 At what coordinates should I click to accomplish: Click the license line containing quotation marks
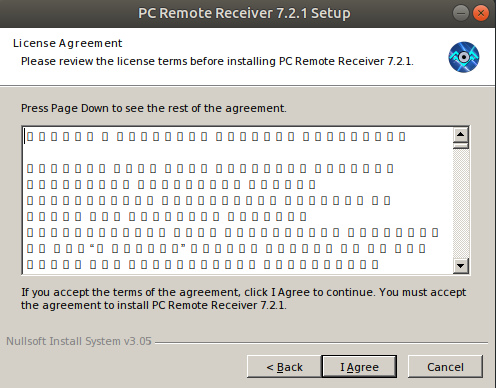pyautogui.click(x=226, y=249)
